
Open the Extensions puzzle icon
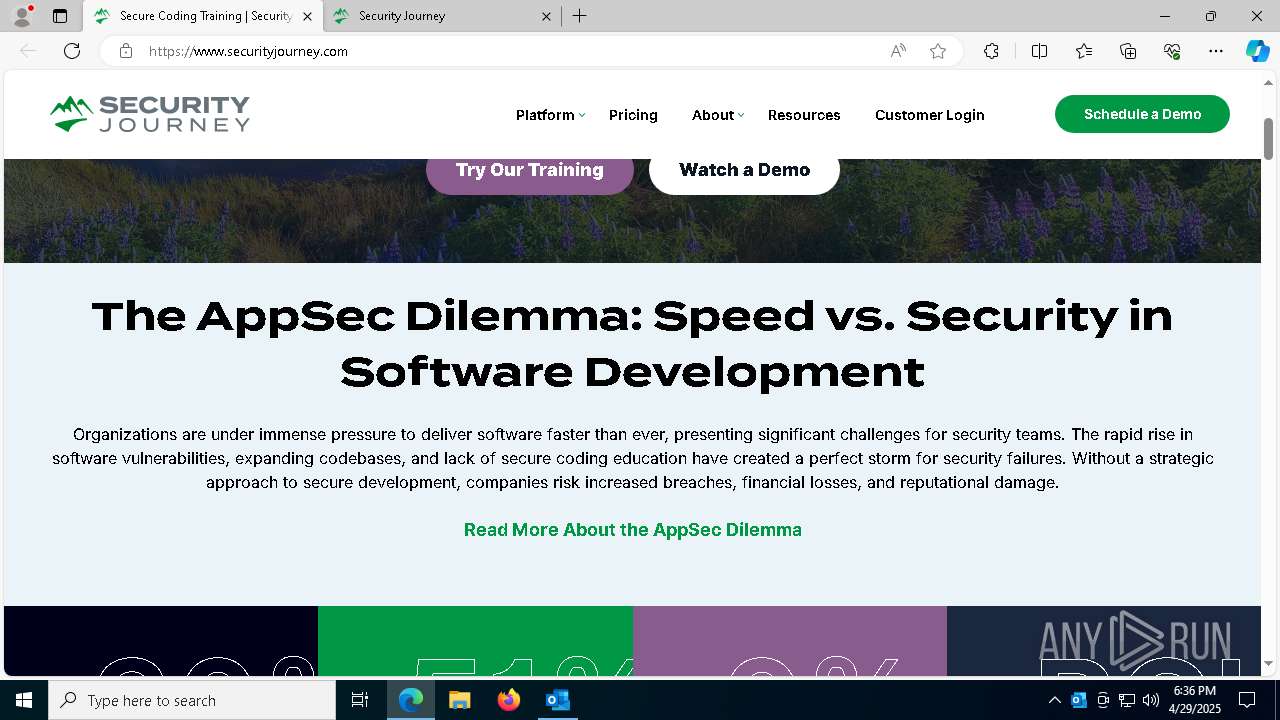point(991,51)
